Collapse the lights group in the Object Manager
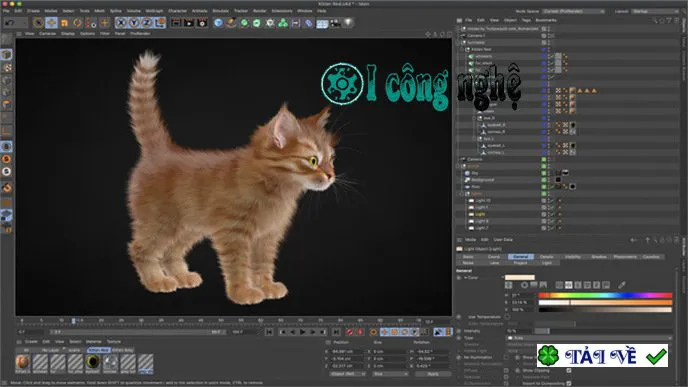This screenshot has width=688, height=387. (462, 194)
